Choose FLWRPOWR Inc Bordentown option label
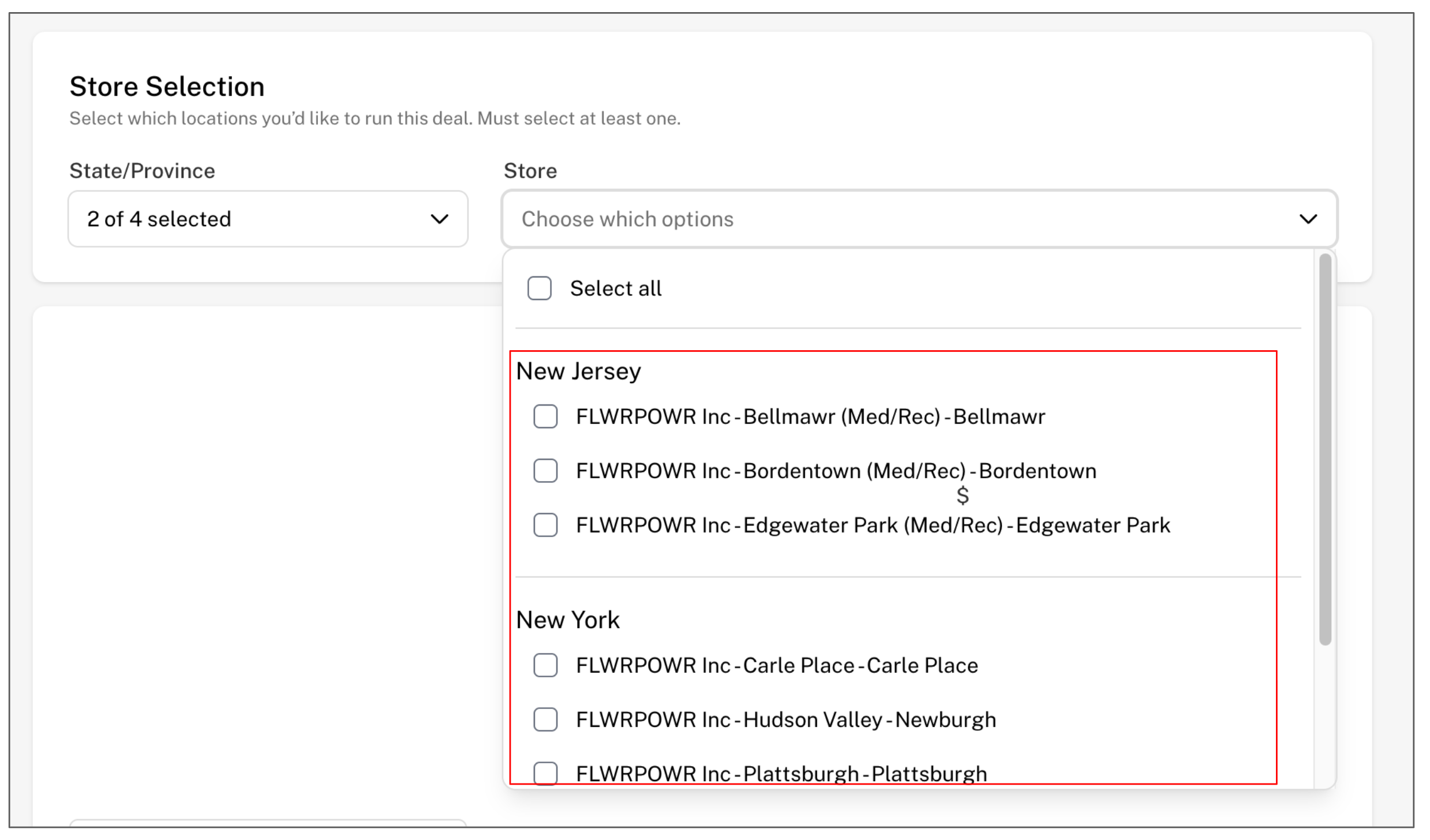The height and width of the screenshot is (840, 1430). (x=836, y=470)
